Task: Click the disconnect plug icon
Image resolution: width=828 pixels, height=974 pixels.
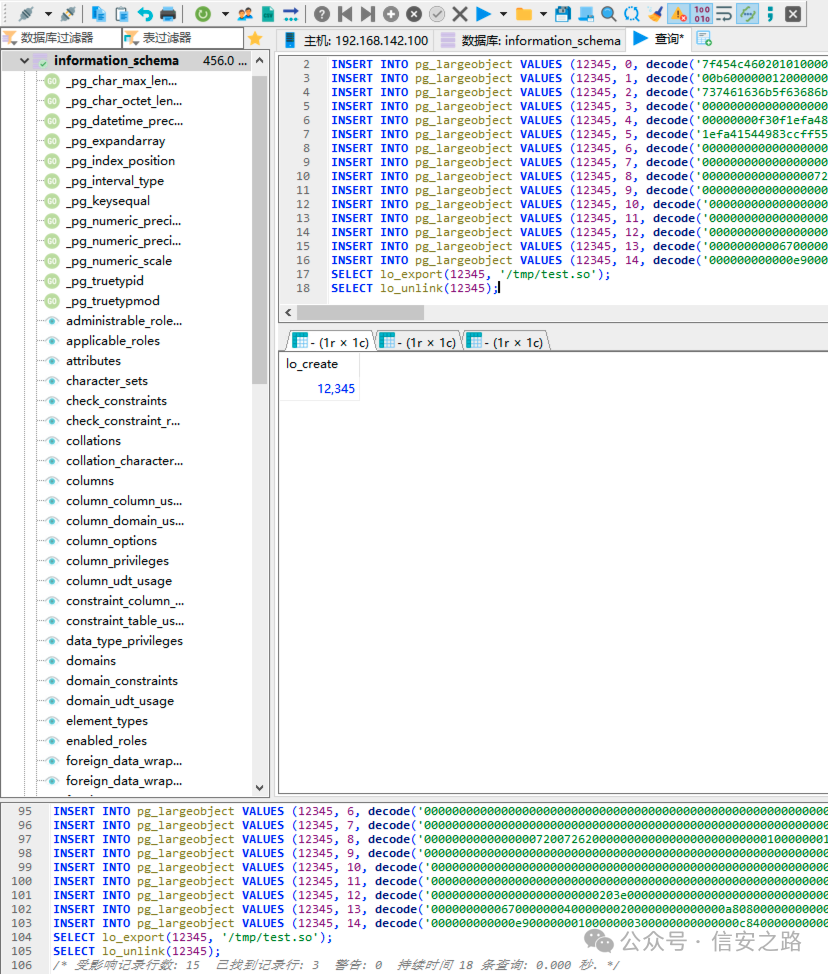Action: 68,14
